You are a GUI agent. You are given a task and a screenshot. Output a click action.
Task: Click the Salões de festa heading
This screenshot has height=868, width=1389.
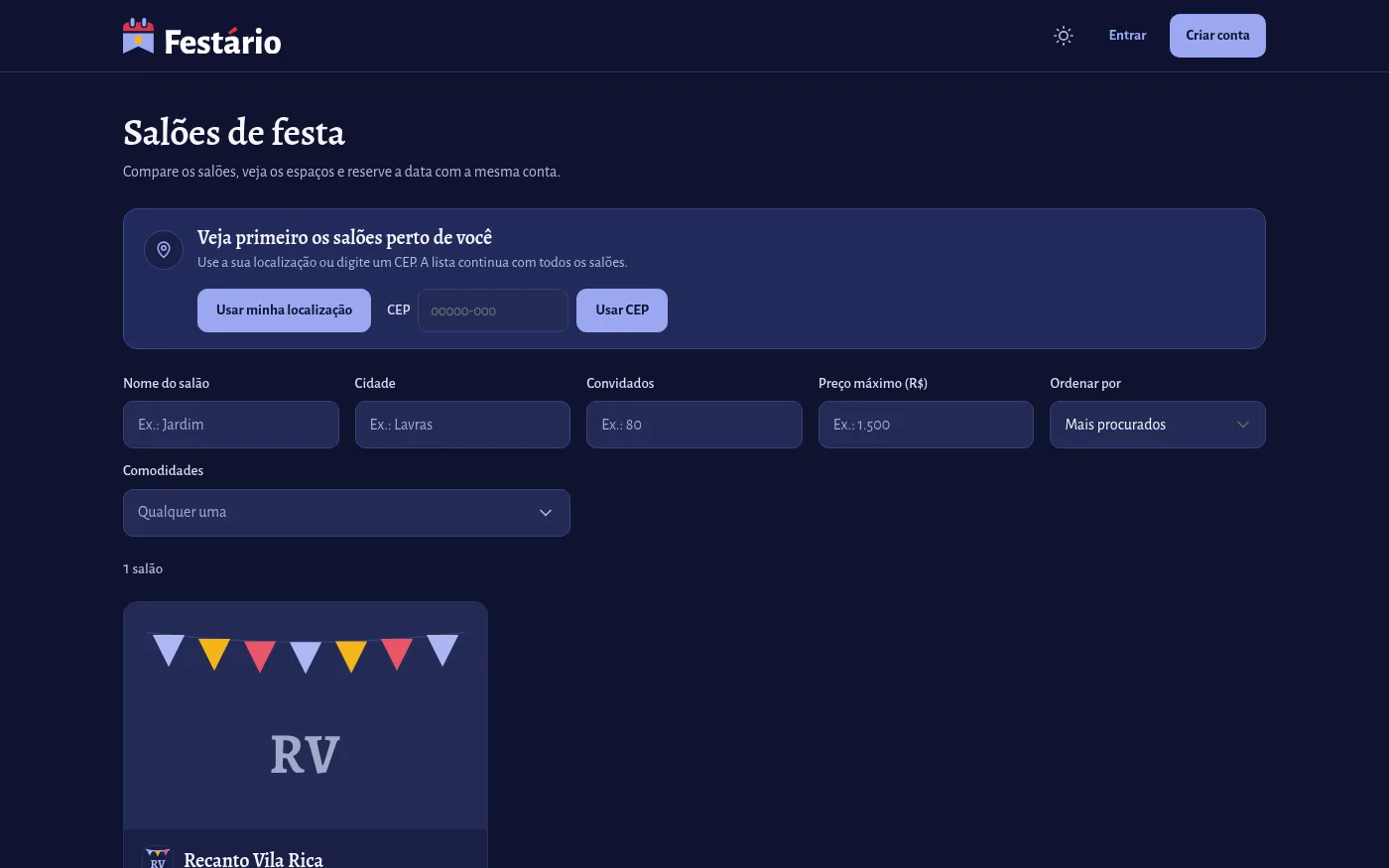pyautogui.click(x=234, y=132)
